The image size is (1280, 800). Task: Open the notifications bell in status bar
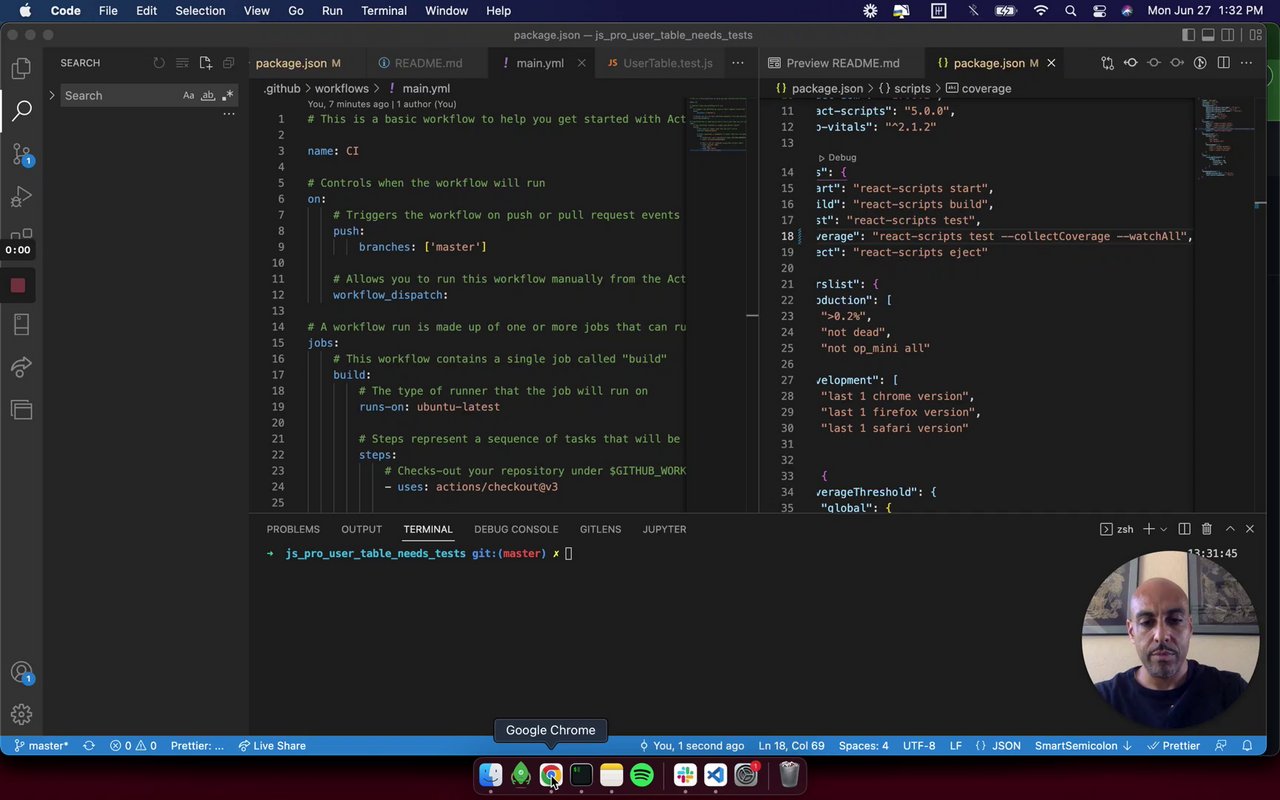(x=1247, y=746)
